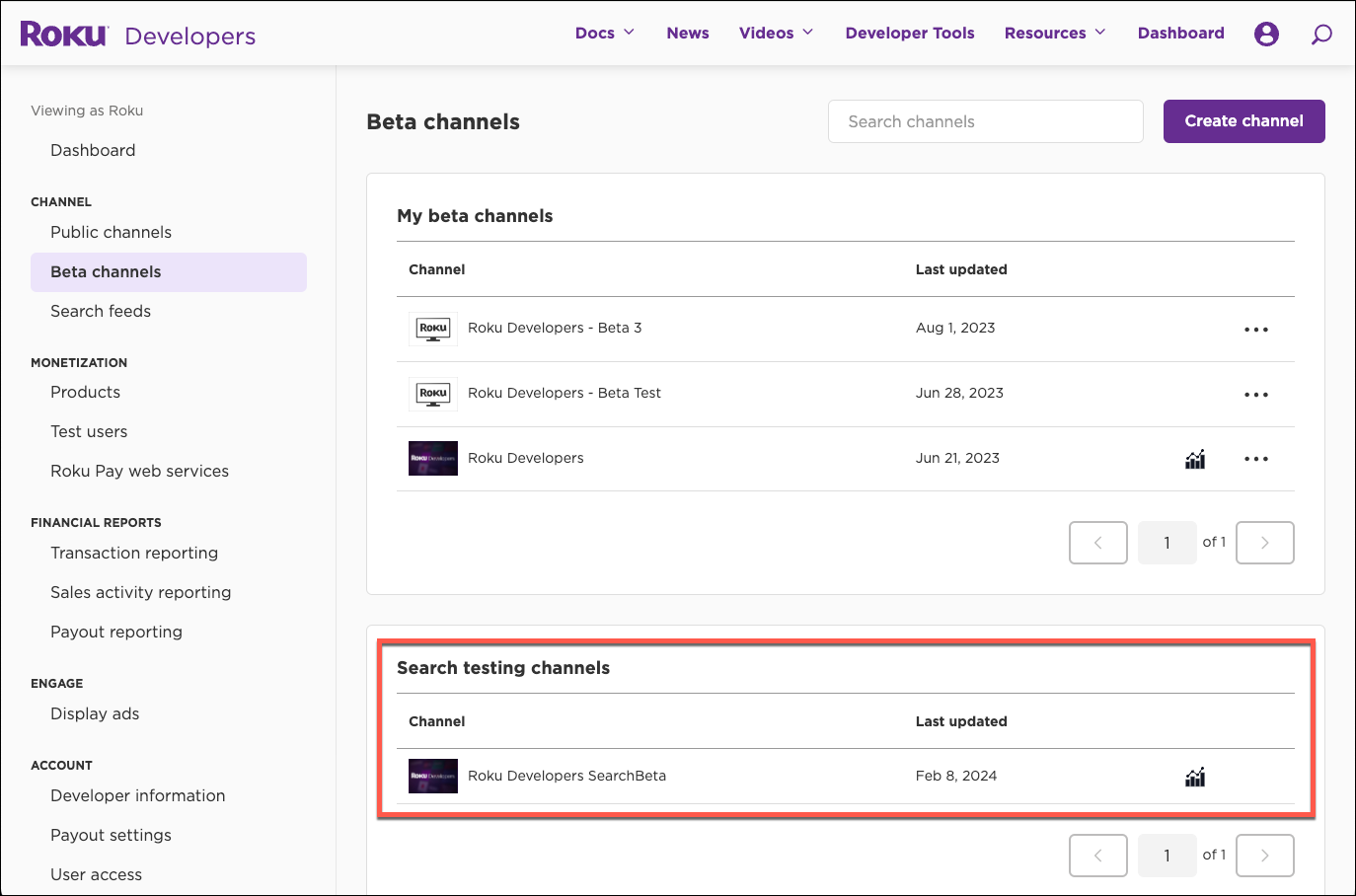
Task: Open the Resources dropdown
Action: click(x=1055, y=33)
